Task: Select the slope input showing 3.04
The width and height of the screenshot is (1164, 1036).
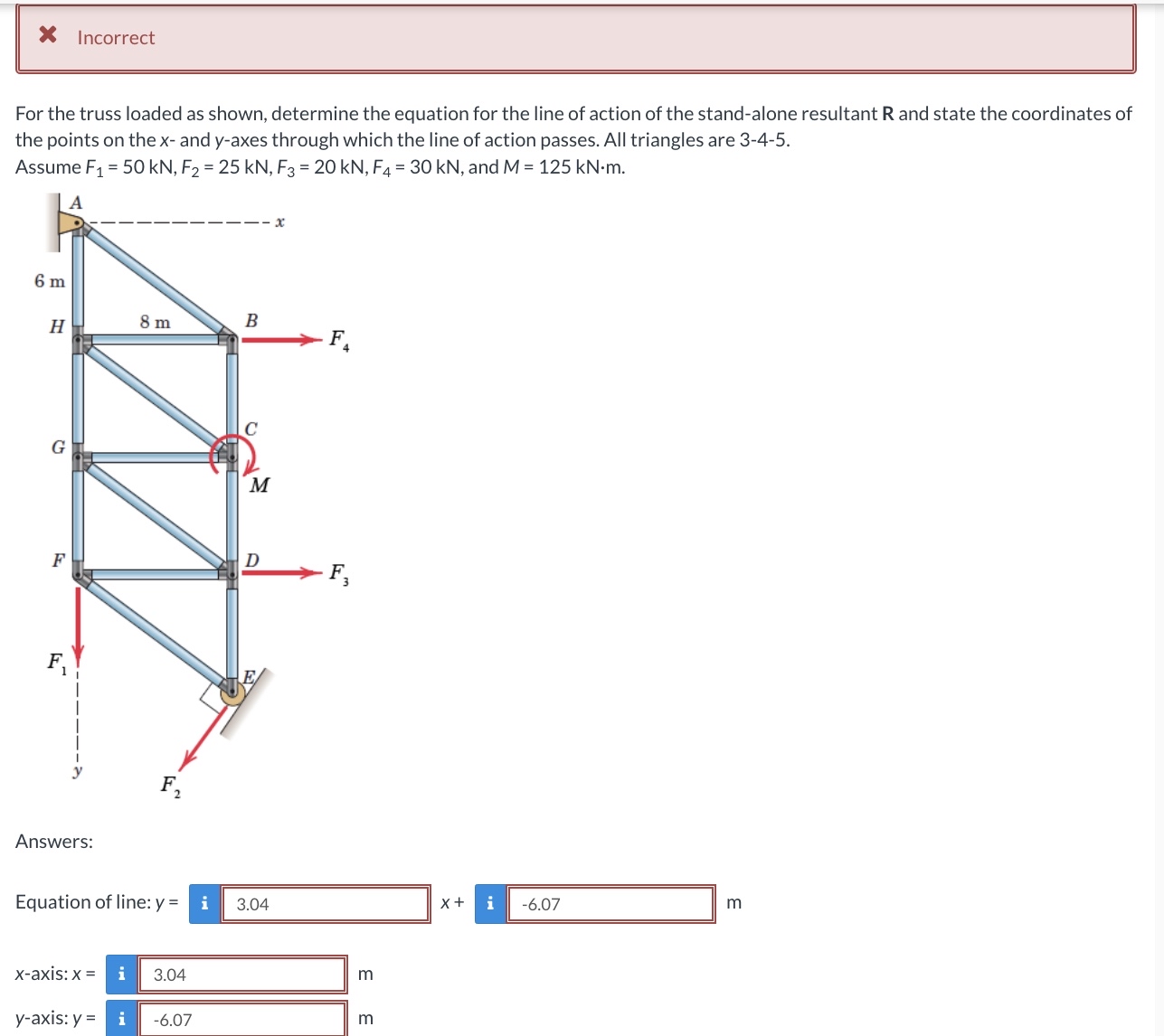Action: [x=326, y=902]
